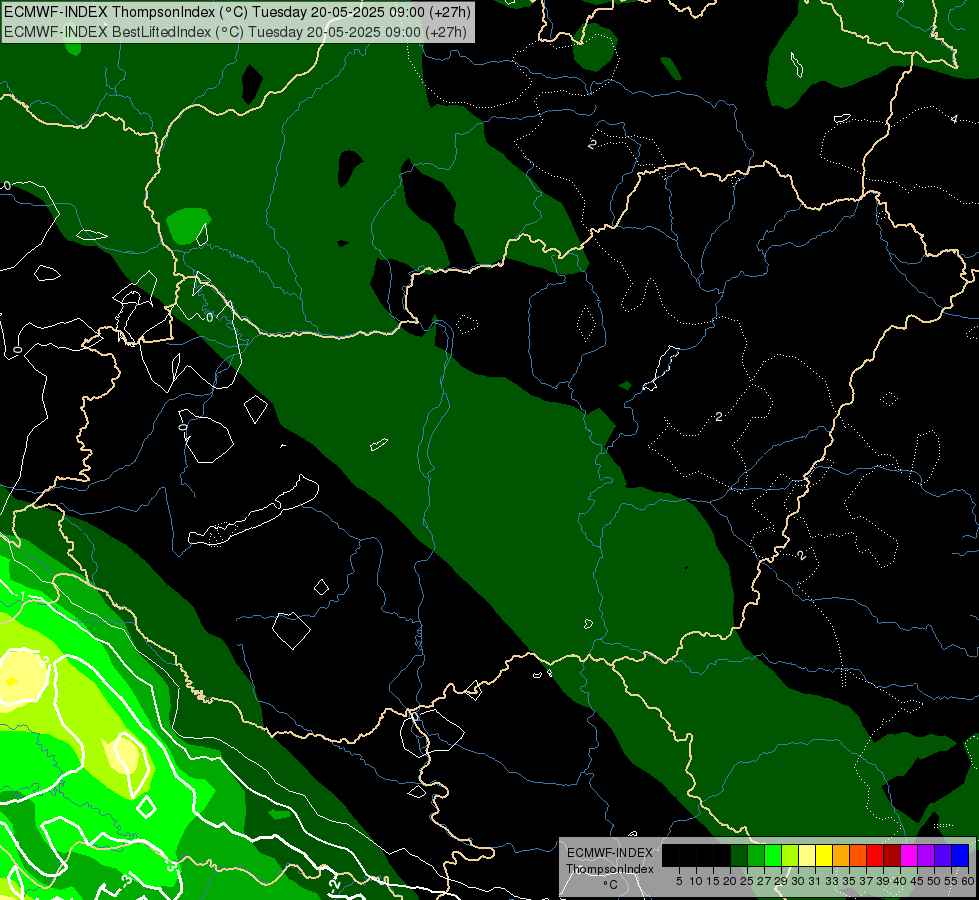Click the legend scale value '40'
Screen dimensions: 979x900
point(900,881)
